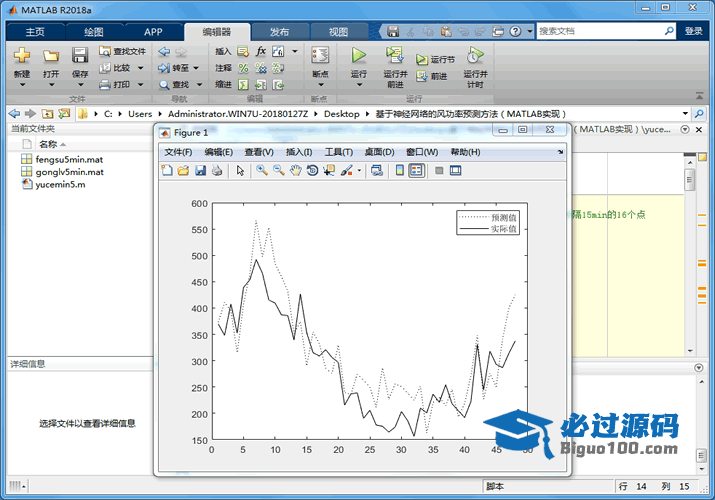This screenshot has width=715, height=500.
Task: Expand the New (新建) dropdown arrow
Action: point(22,85)
